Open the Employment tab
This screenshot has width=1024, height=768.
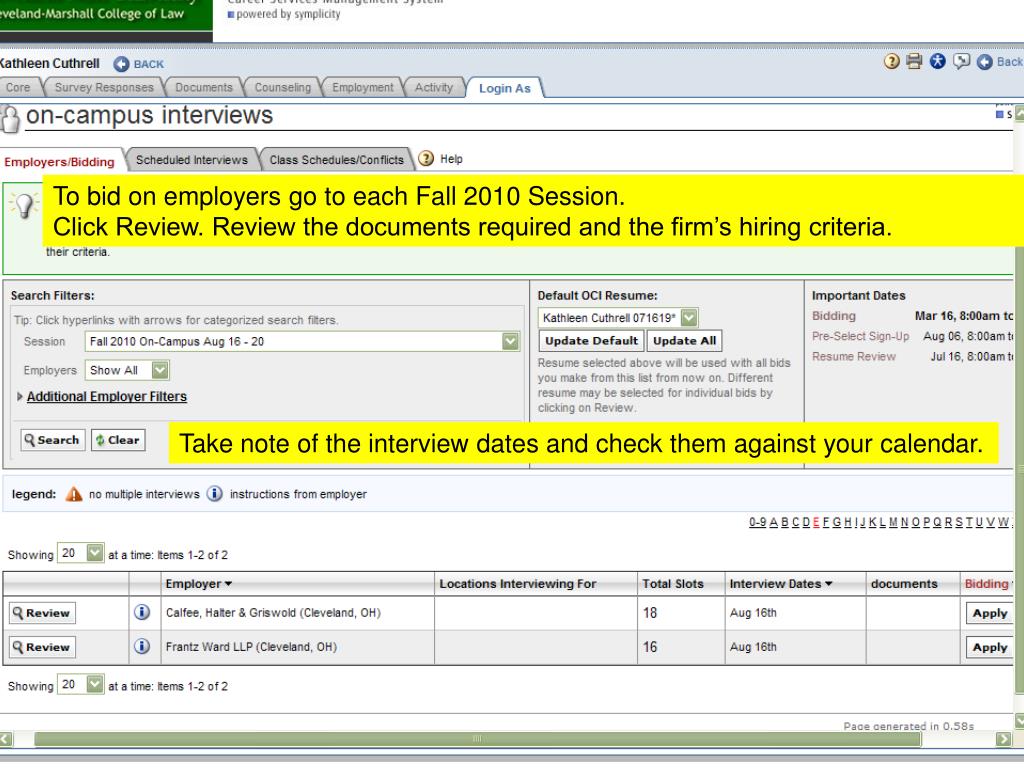coord(362,88)
